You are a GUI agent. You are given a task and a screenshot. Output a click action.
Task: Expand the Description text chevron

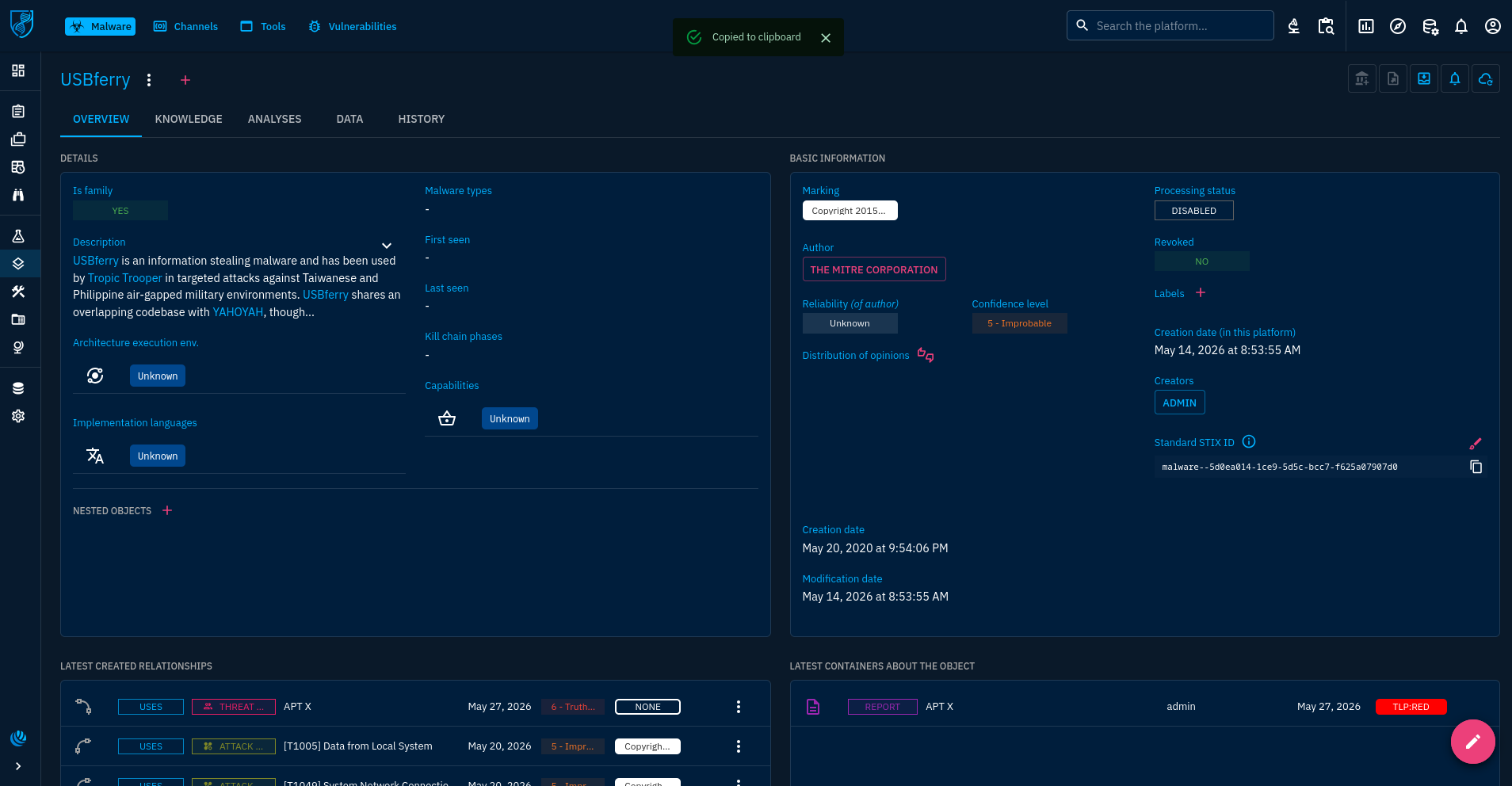pos(387,246)
